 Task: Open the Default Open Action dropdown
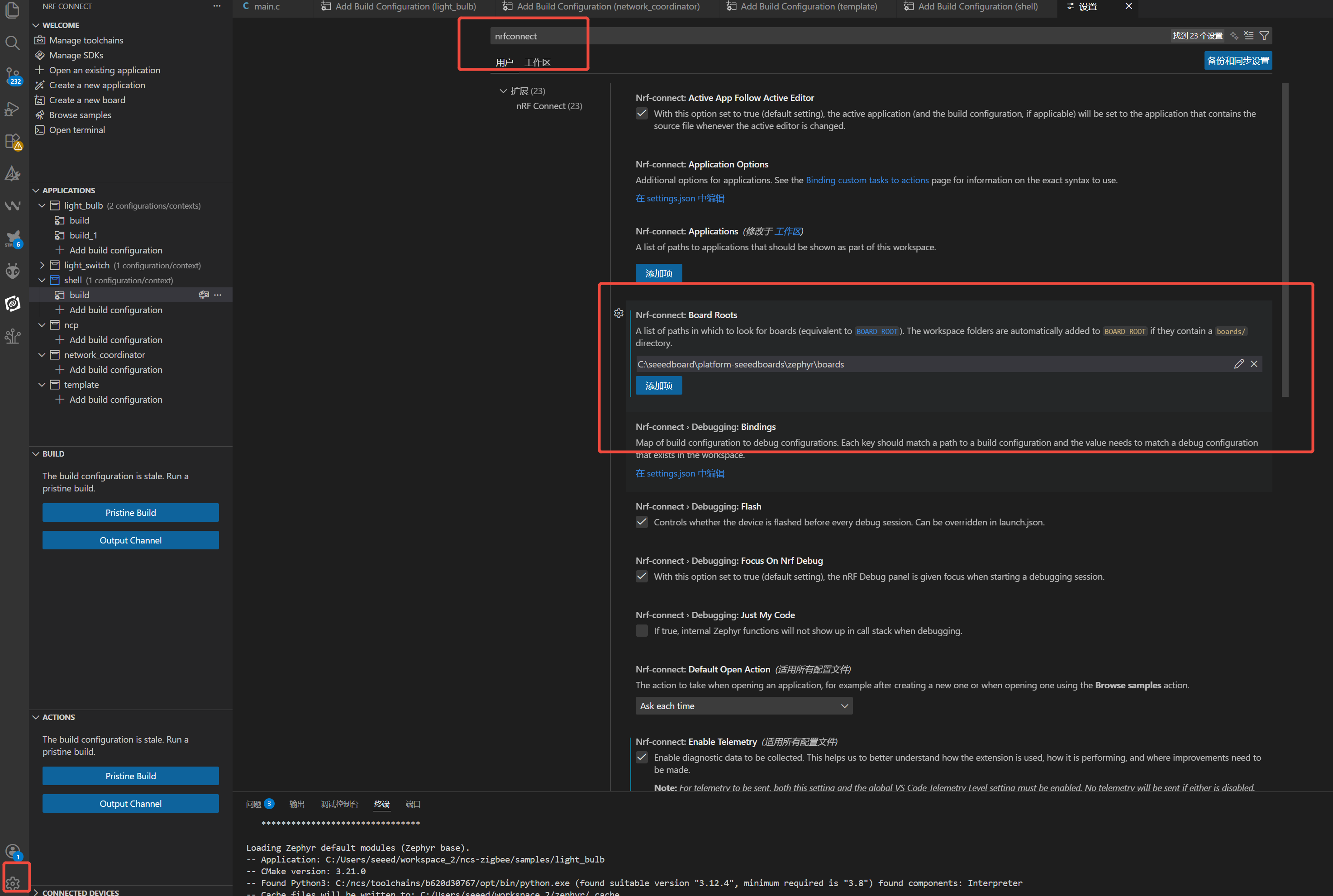[743, 706]
